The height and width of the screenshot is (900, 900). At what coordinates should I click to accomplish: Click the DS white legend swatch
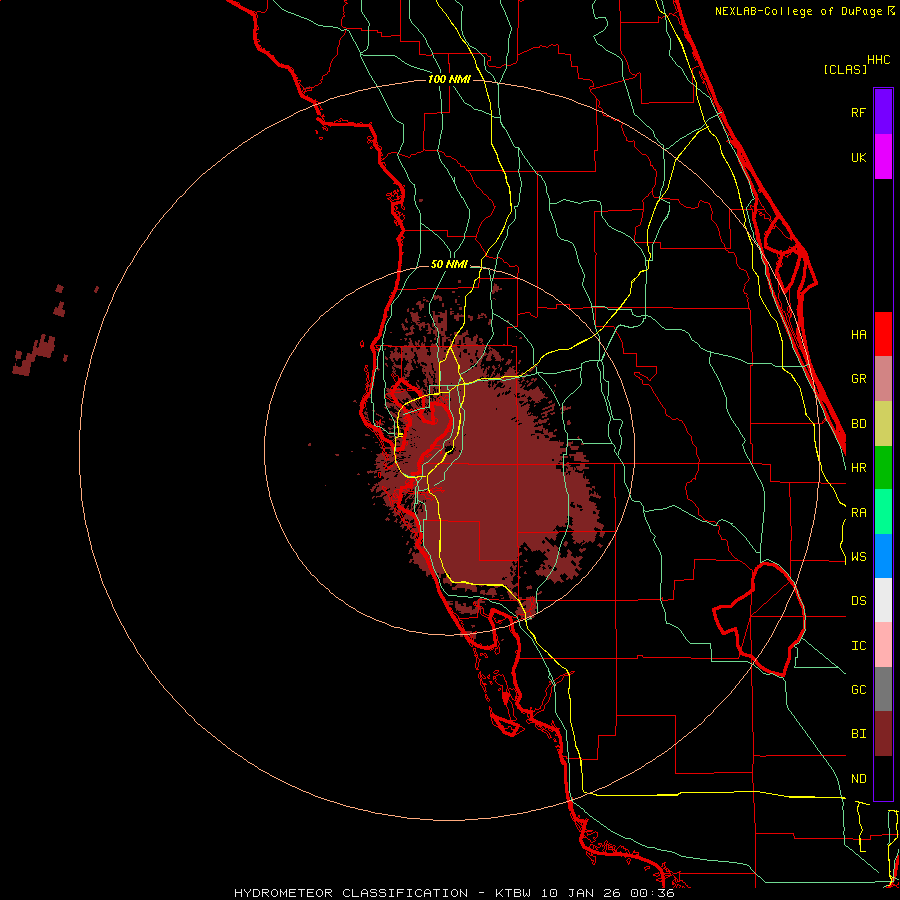point(883,600)
